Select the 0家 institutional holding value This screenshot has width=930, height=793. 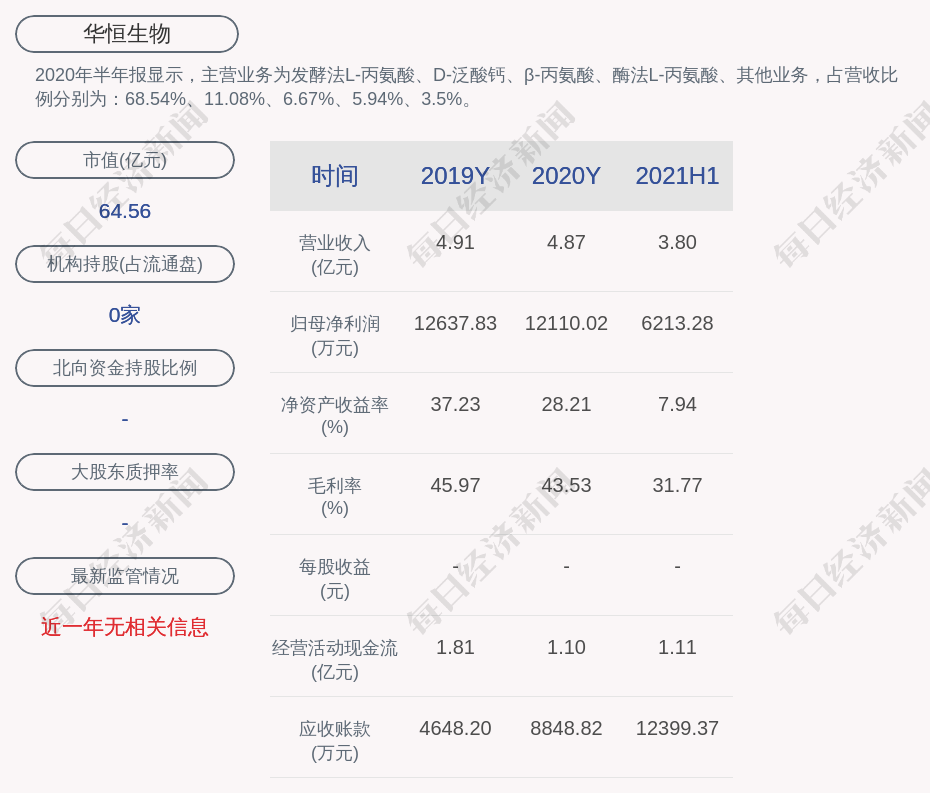pos(125,315)
